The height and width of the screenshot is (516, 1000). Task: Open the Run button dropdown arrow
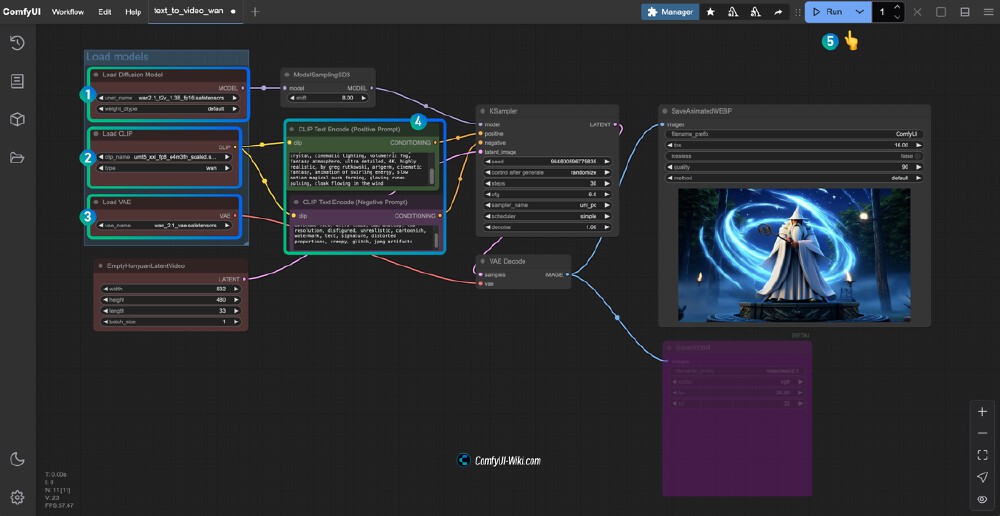click(x=859, y=12)
